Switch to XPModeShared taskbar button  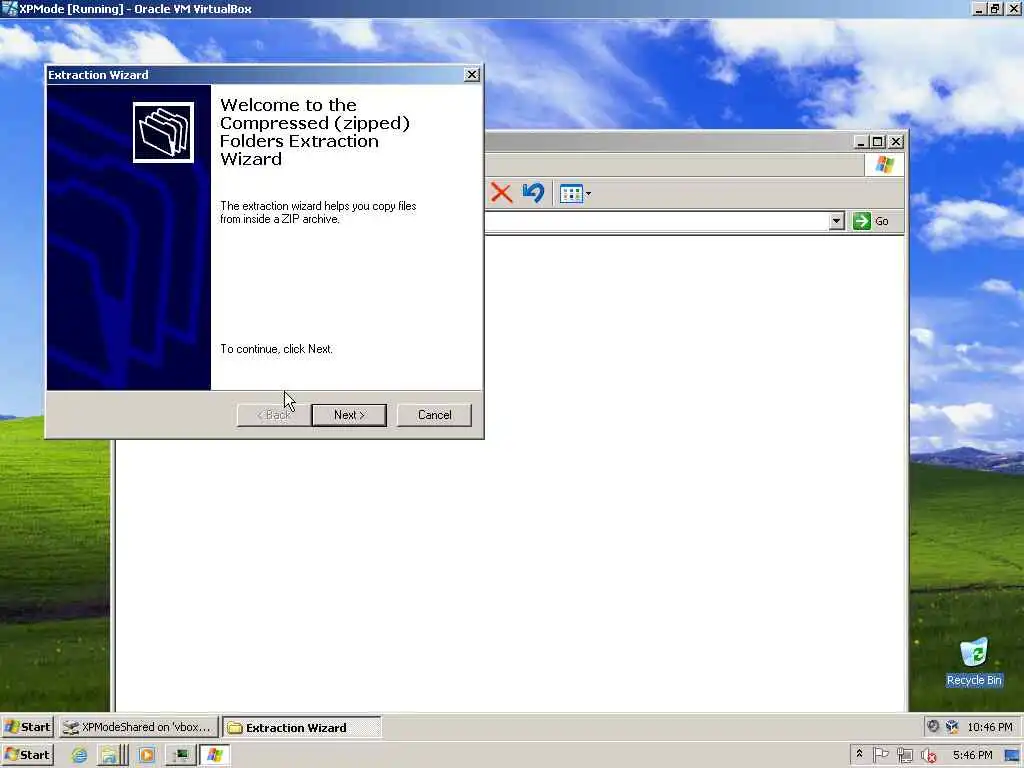pyautogui.click(x=138, y=727)
